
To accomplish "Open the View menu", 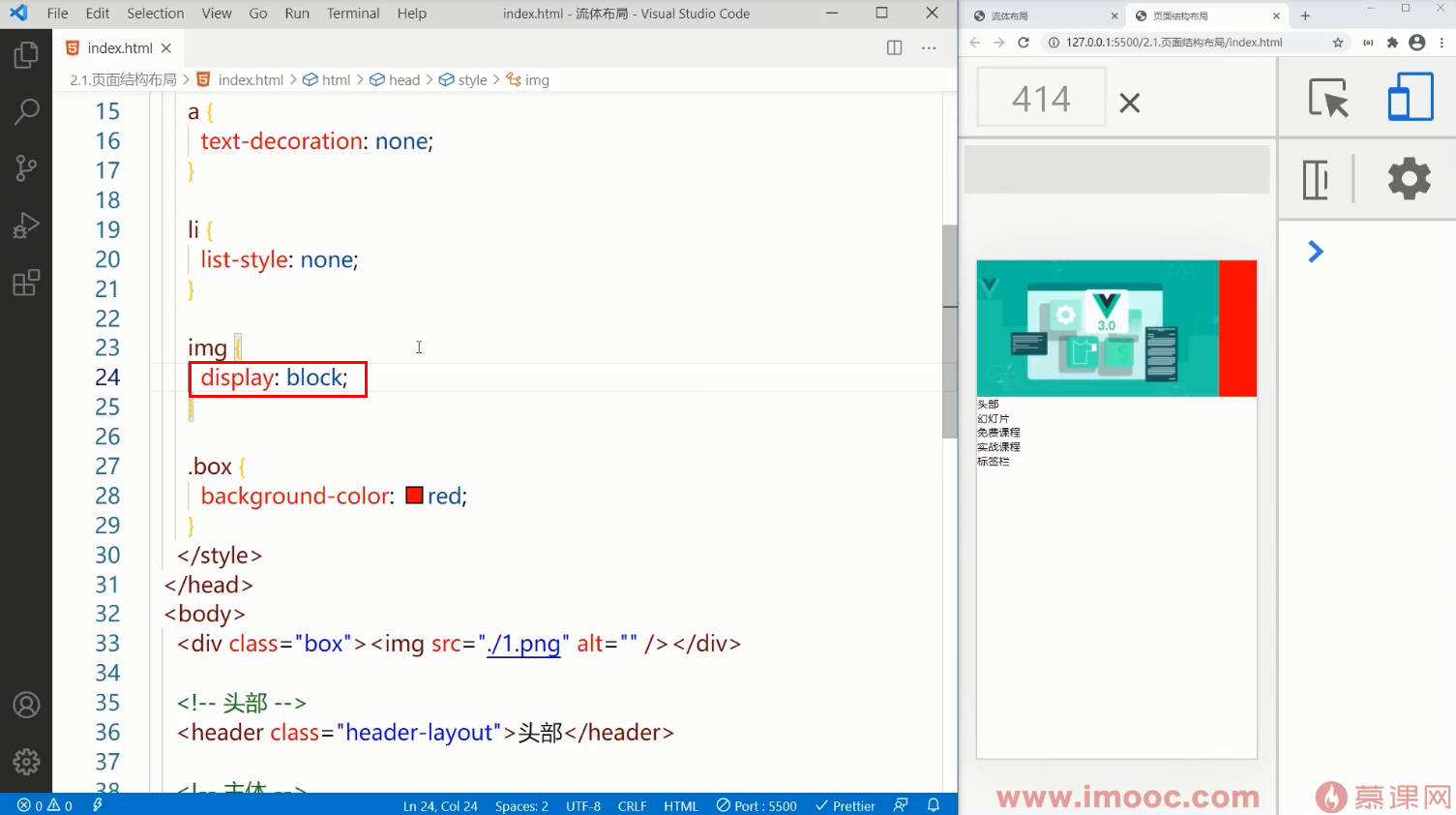I will 217,14.
